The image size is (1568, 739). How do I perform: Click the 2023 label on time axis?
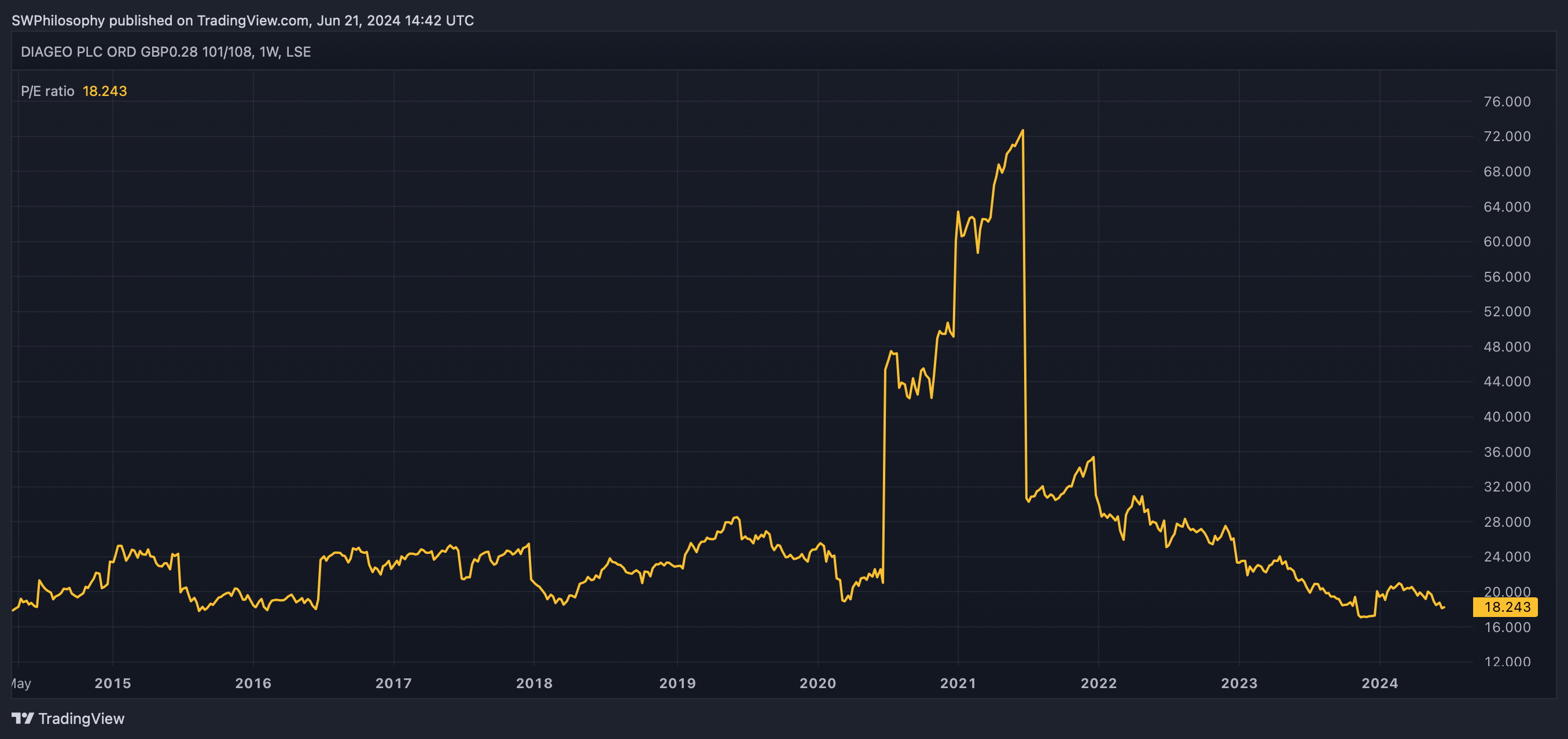(x=1239, y=683)
